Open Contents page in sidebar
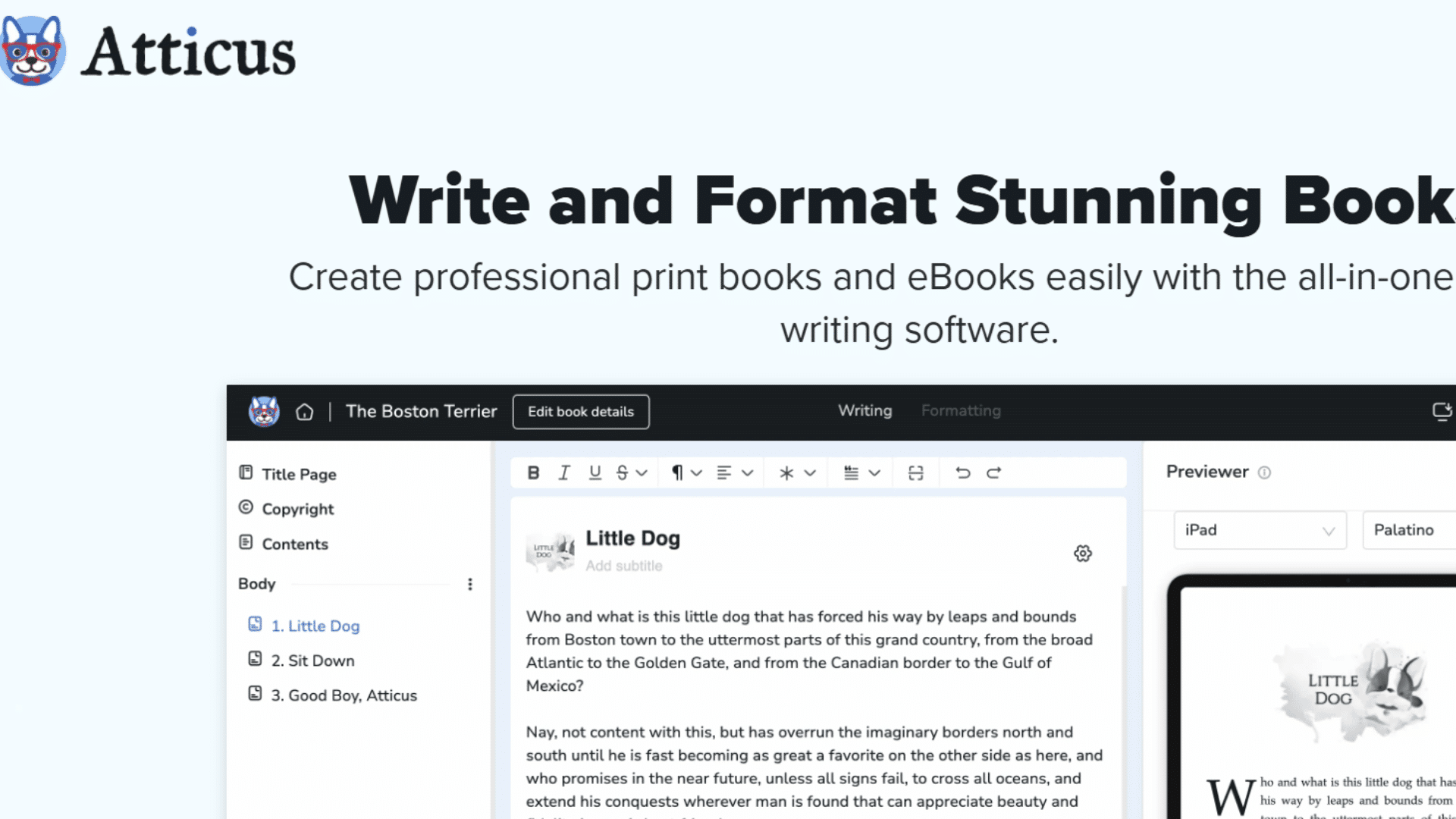 [x=295, y=544]
